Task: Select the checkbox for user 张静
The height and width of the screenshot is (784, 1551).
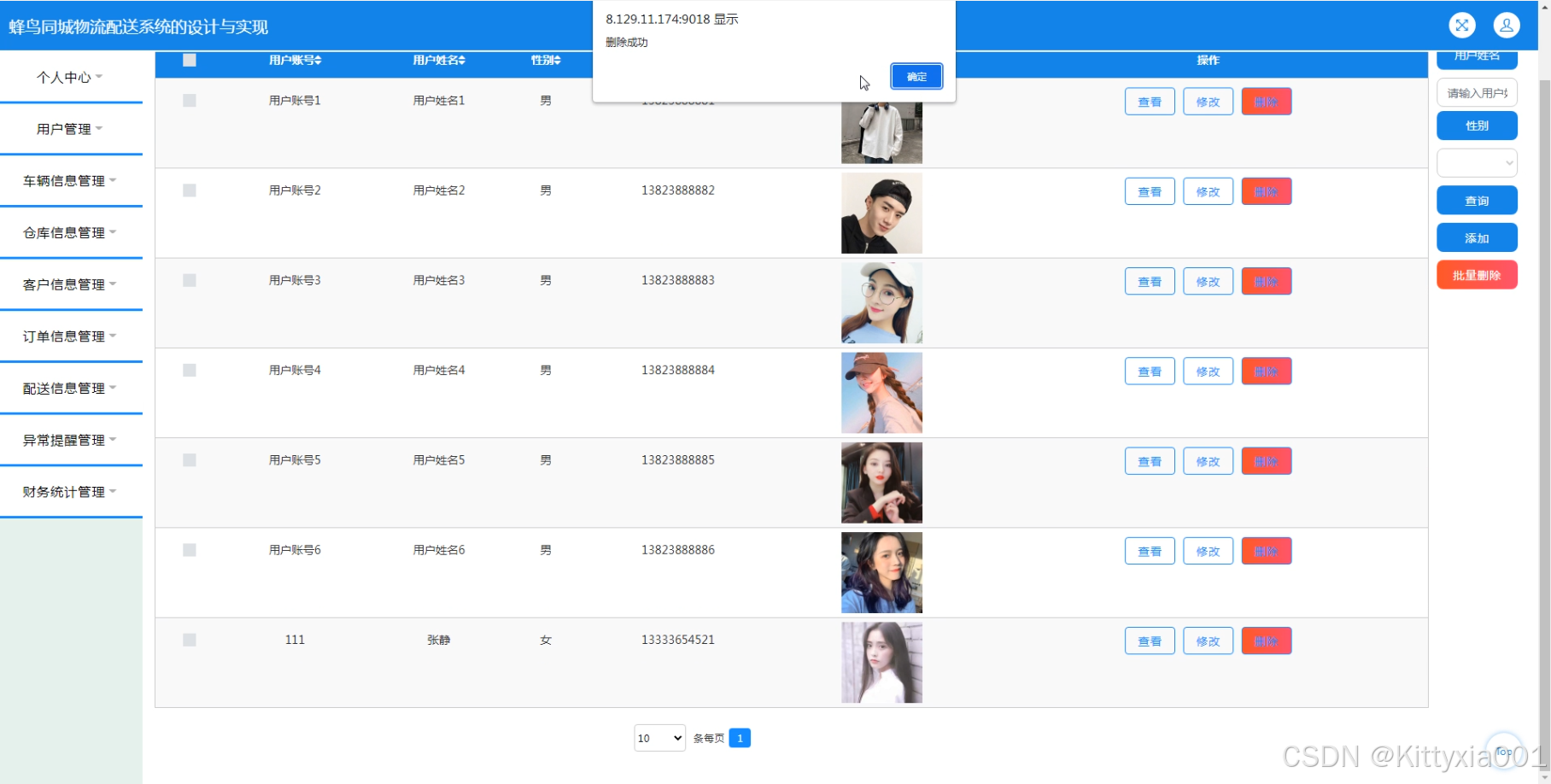Action: (x=190, y=640)
